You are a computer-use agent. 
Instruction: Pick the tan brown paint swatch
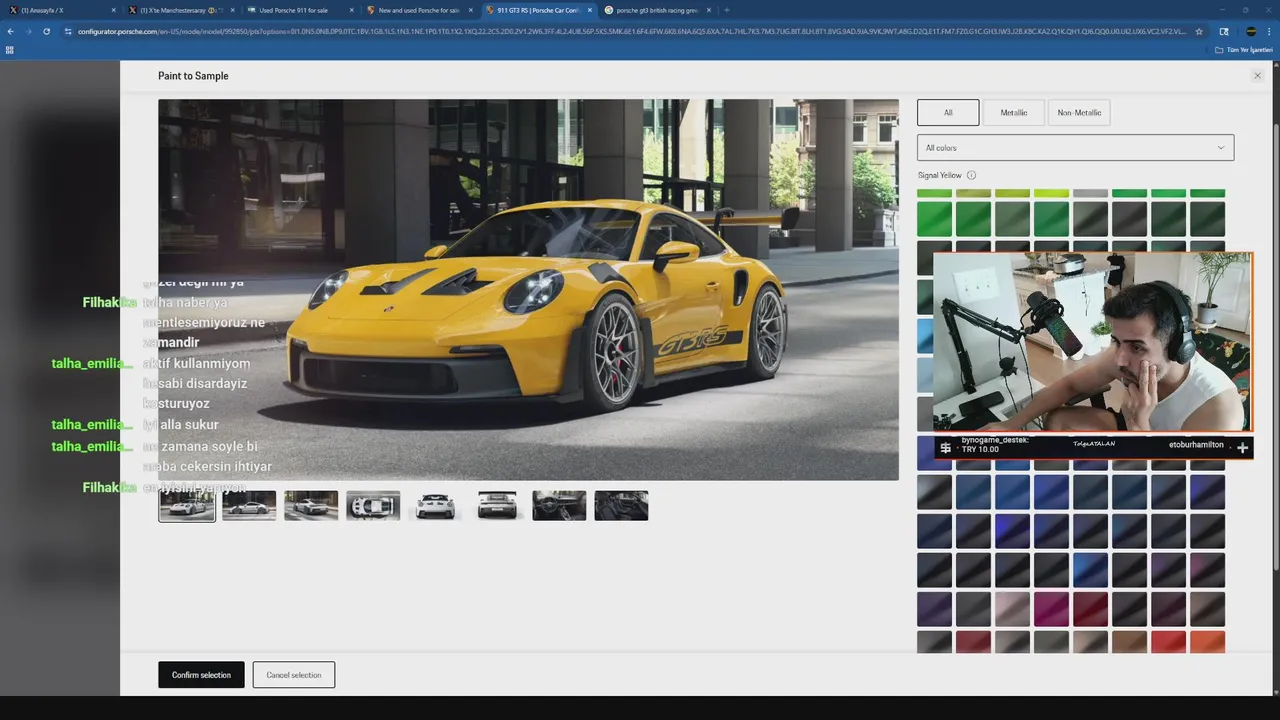pyautogui.click(x=1129, y=642)
